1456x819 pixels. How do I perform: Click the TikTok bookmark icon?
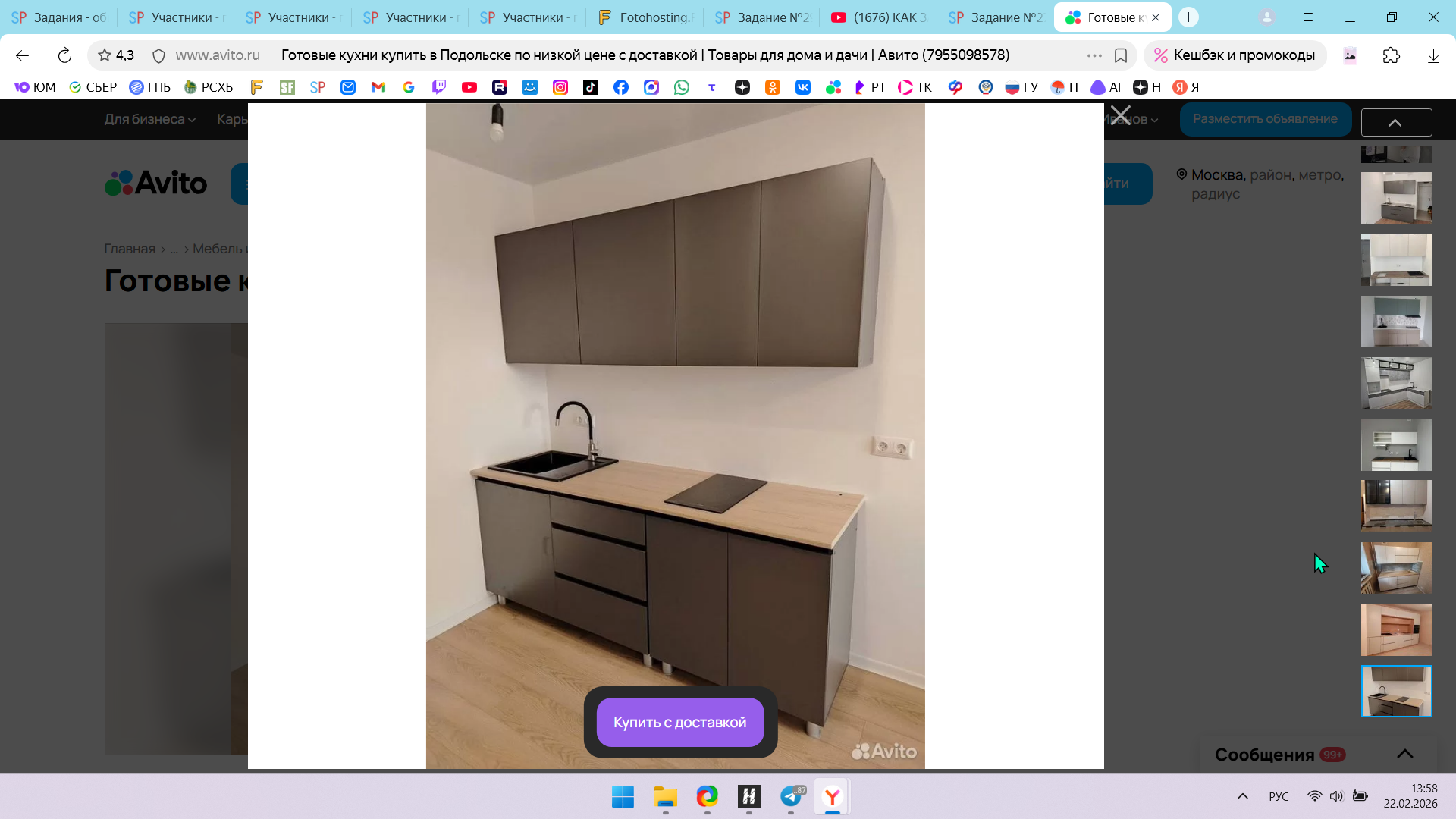click(591, 87)
